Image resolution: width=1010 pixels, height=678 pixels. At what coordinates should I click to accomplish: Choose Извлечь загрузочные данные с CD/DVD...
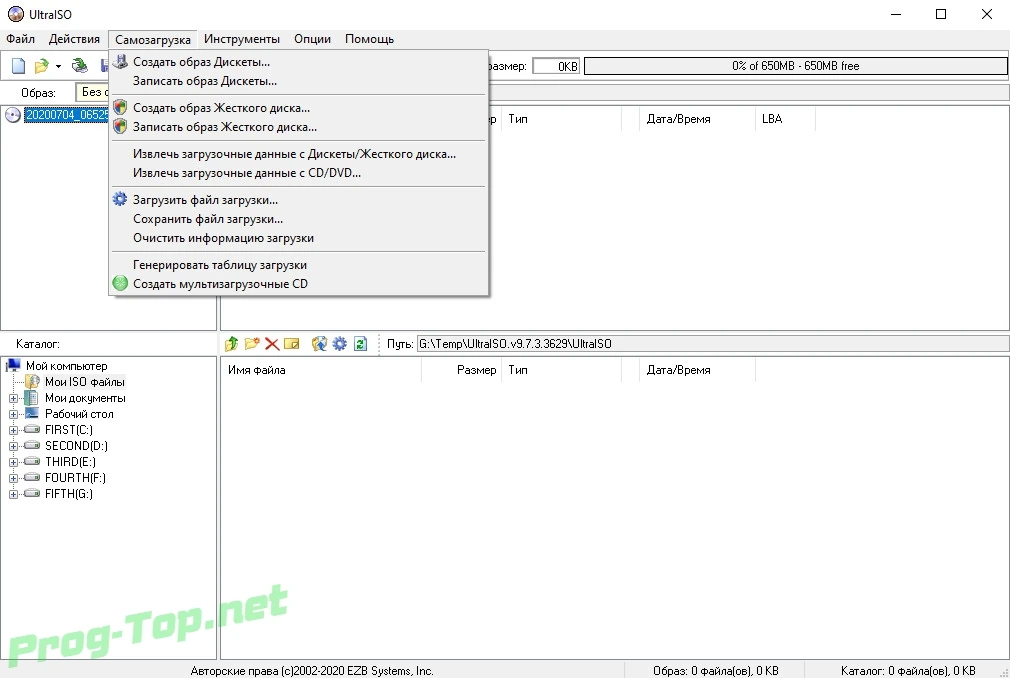pos(298,173)
